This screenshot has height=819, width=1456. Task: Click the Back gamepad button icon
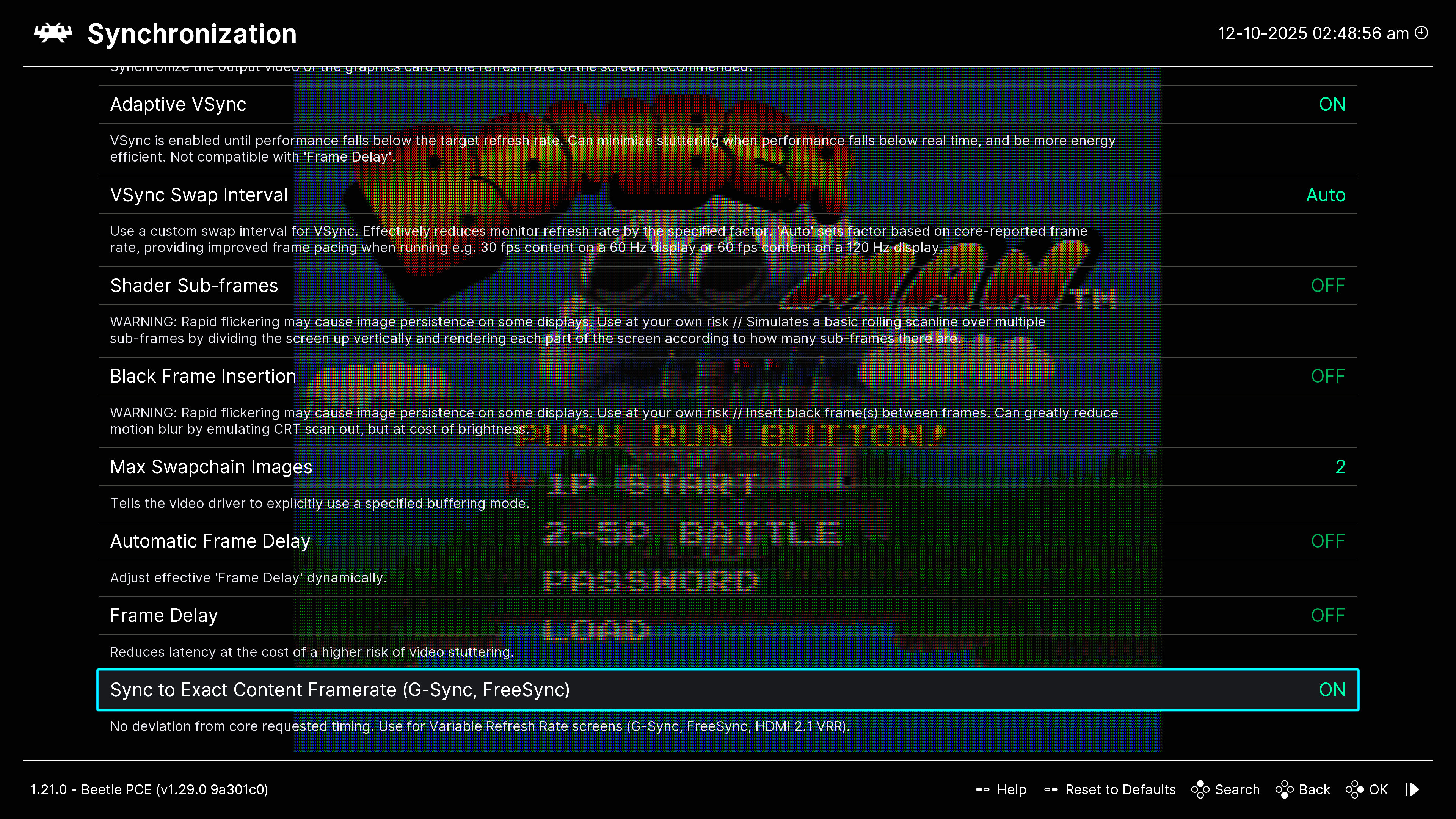tap(1284, 789)
